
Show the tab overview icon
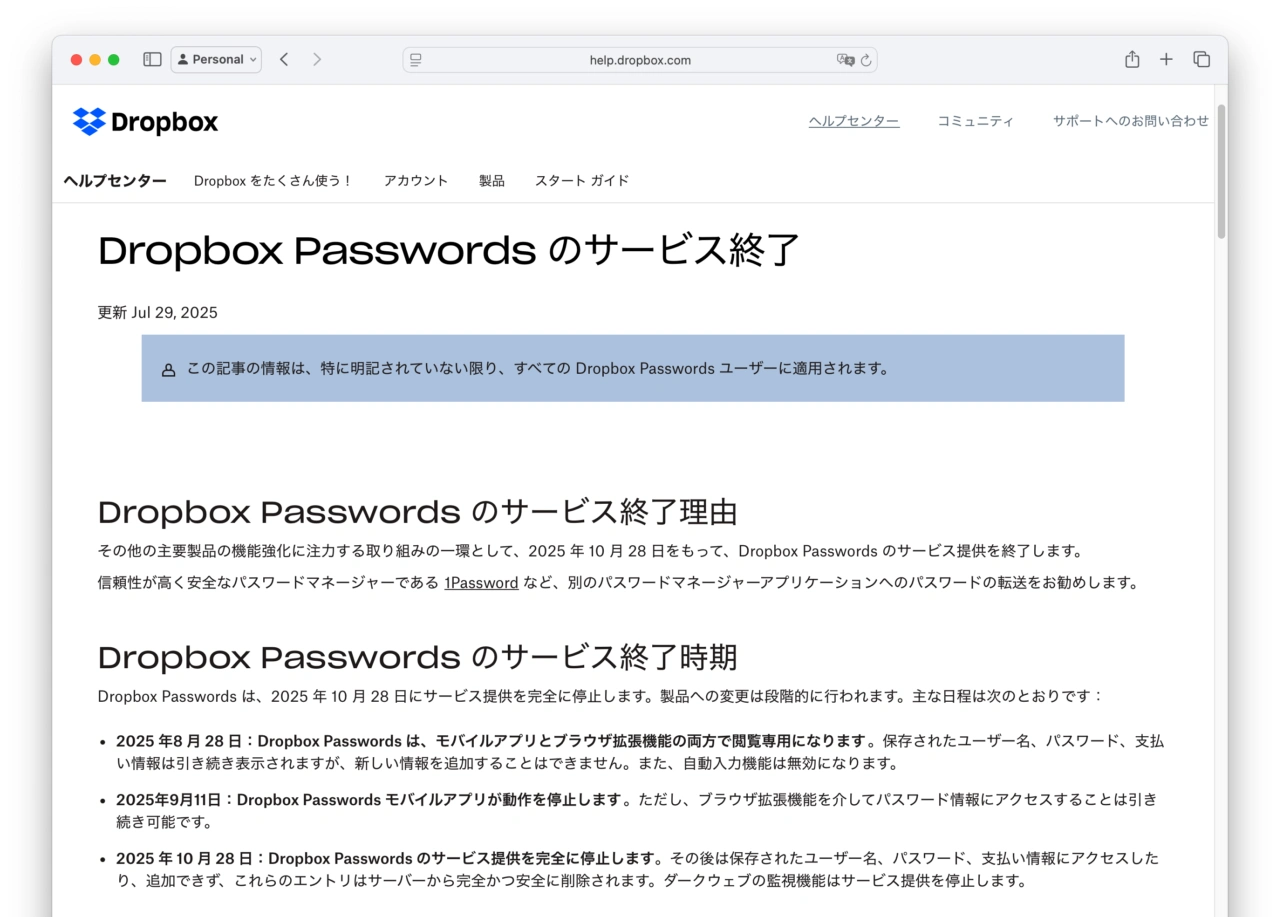1201,60
